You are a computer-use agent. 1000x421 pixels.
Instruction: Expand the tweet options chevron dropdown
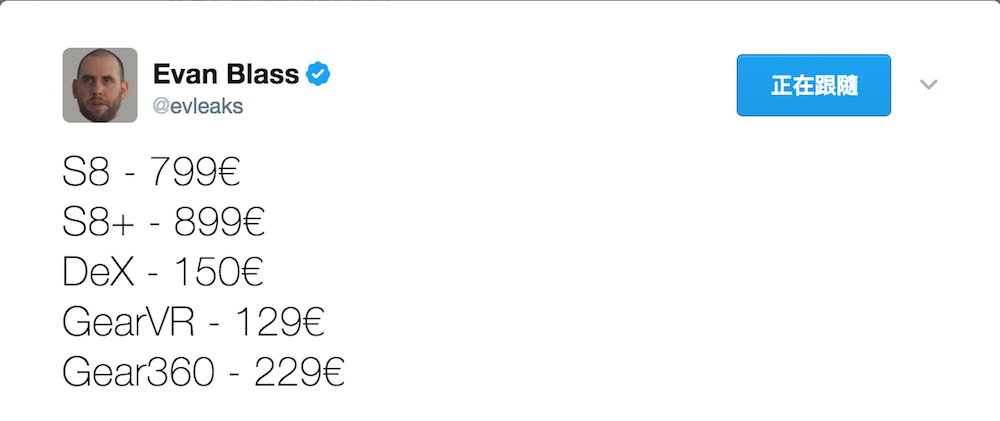tap(929, 85)
